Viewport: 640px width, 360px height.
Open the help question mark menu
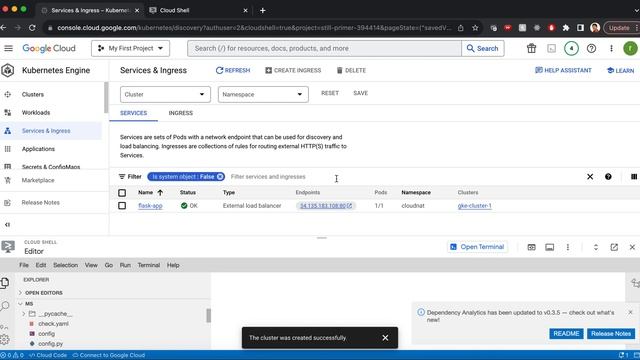(x=591, y=49)
